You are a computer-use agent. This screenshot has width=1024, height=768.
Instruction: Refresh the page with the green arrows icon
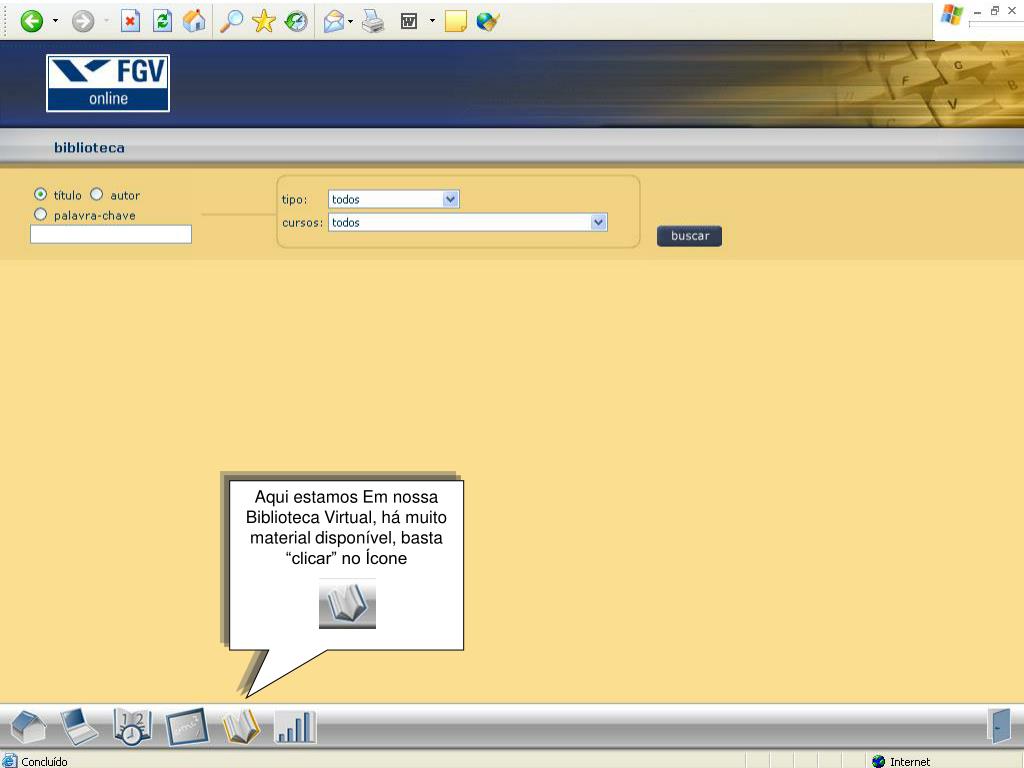pos(162,21)
